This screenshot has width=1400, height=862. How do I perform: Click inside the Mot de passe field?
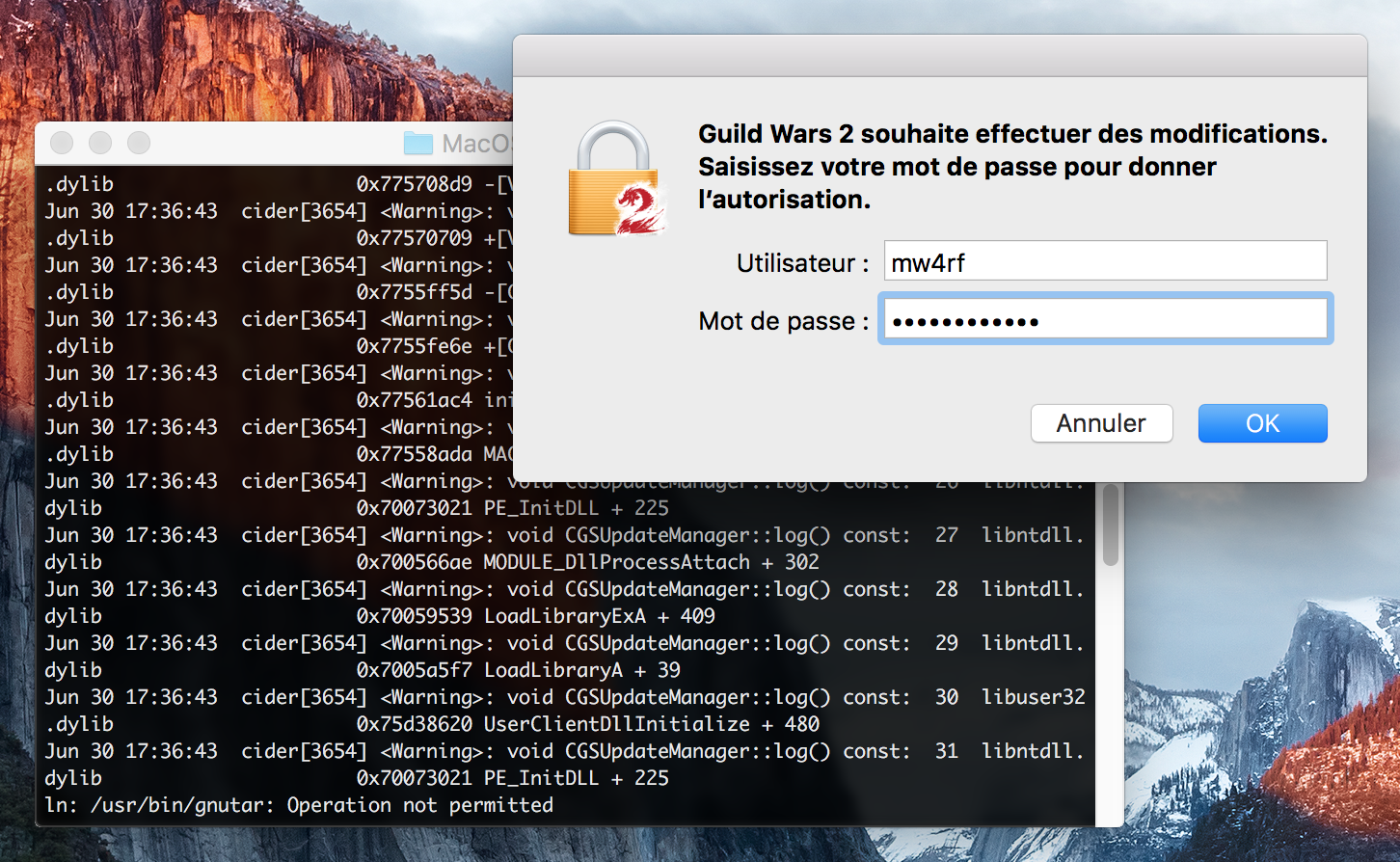(1105, 320)
